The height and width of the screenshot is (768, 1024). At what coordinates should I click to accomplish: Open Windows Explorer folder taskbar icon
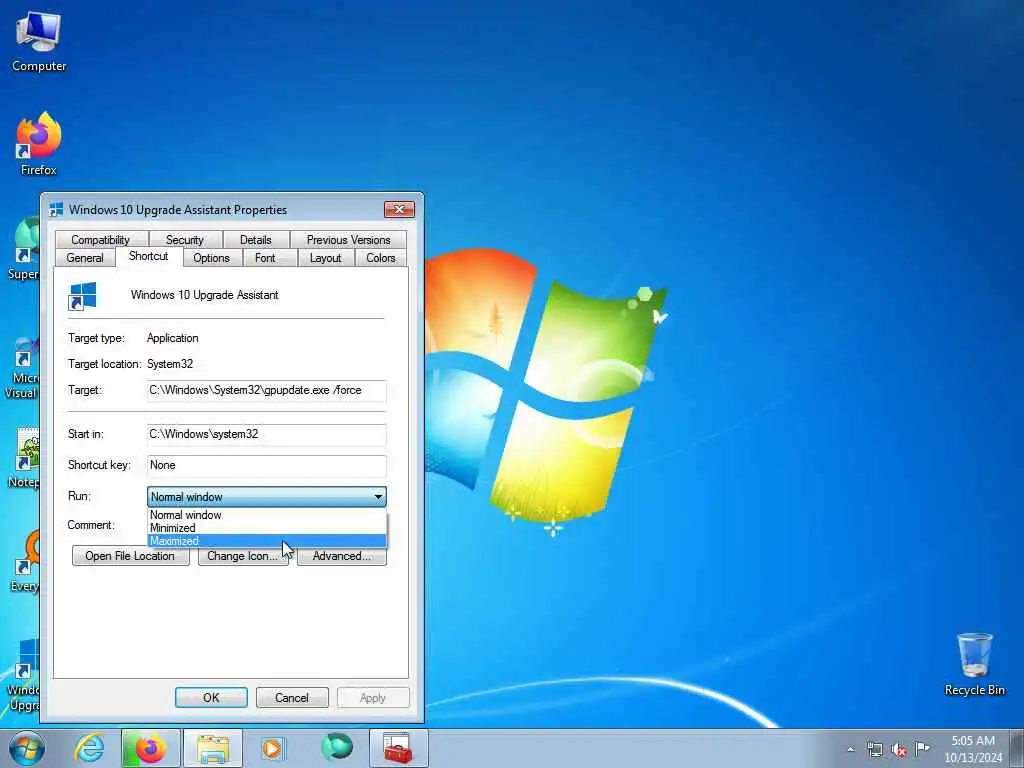pos(213,748)
